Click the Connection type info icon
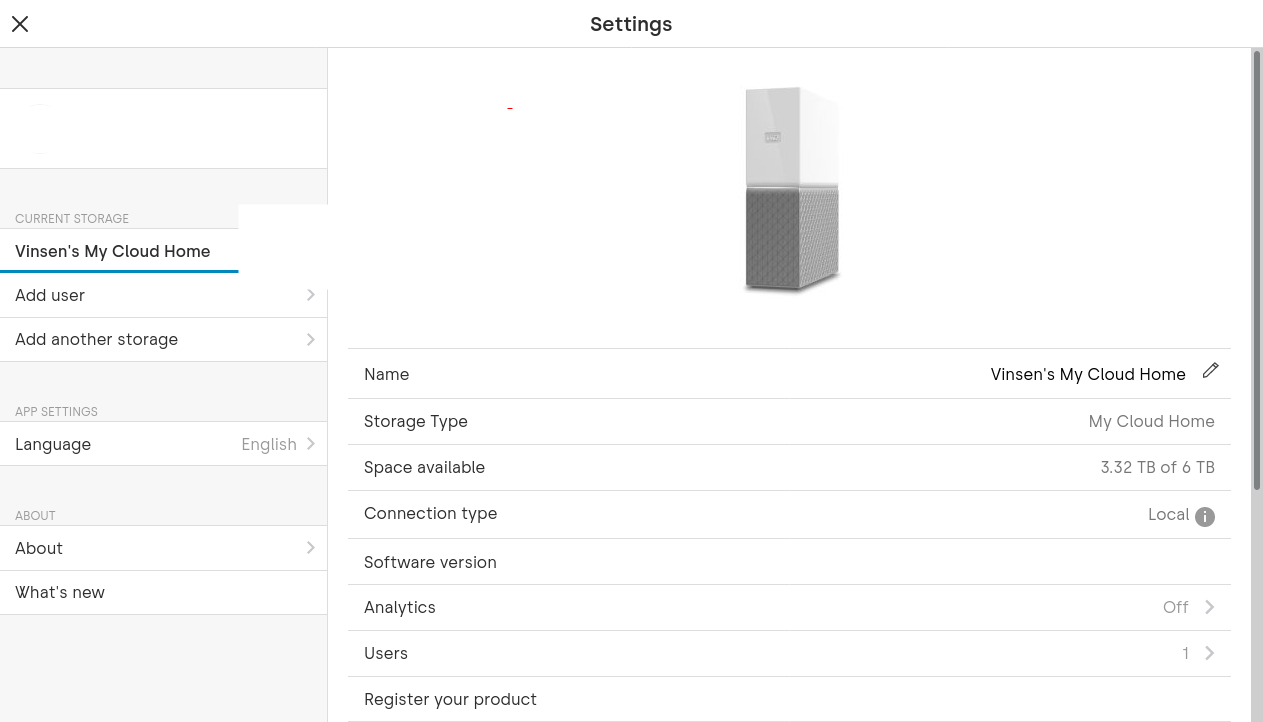 (x=1205, y=517)
